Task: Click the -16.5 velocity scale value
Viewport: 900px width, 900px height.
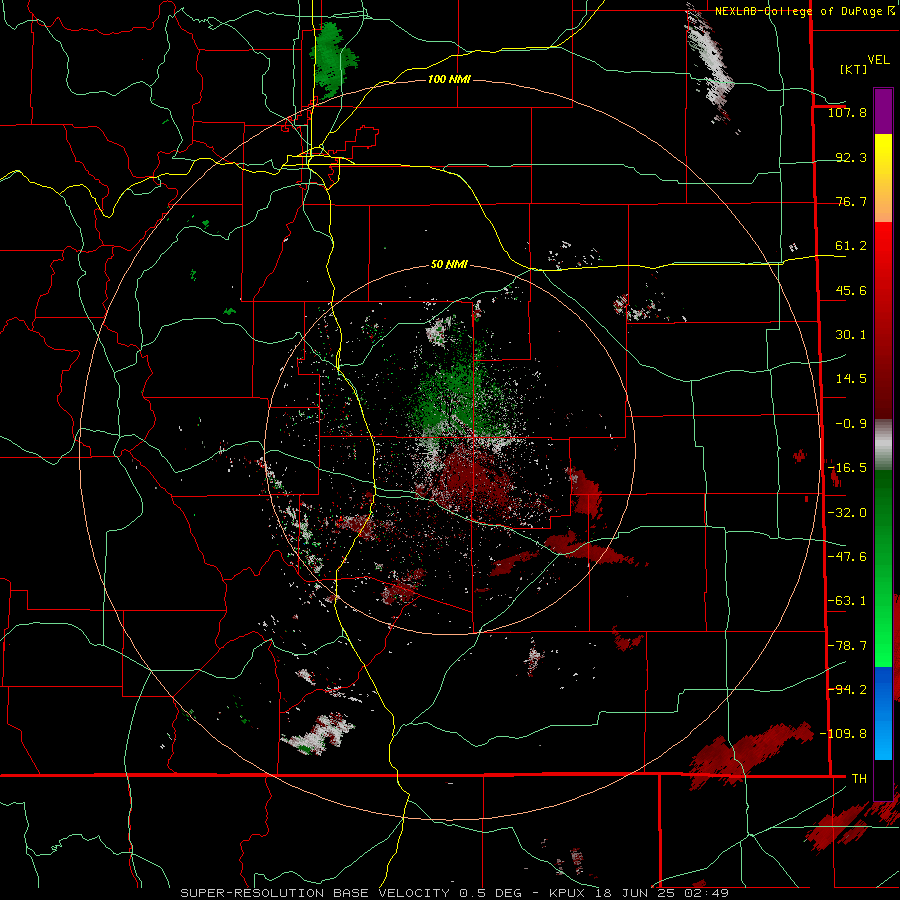Action: click(847, 468)
